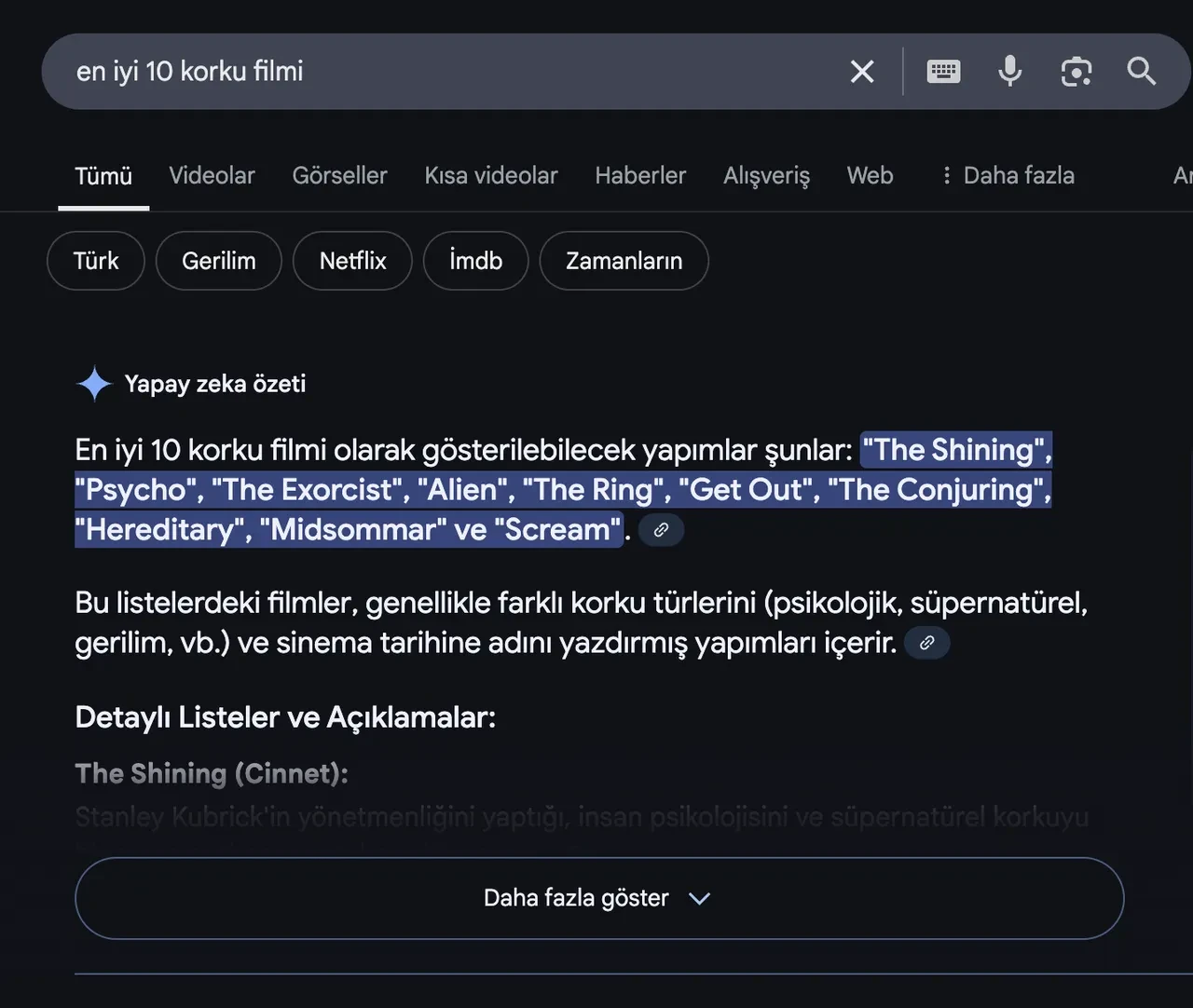Open sources via link icon after Scream list
Viewport: 1193px width, 1008px height.
[662, 530]
